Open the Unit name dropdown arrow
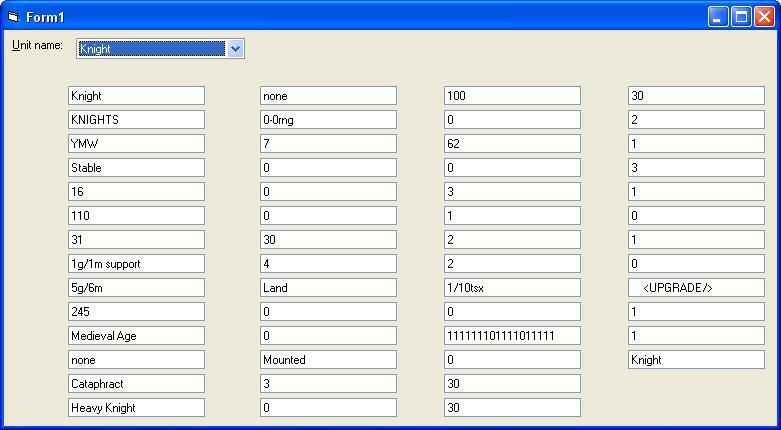Viewport: 781px width, 430px height. 235,48
